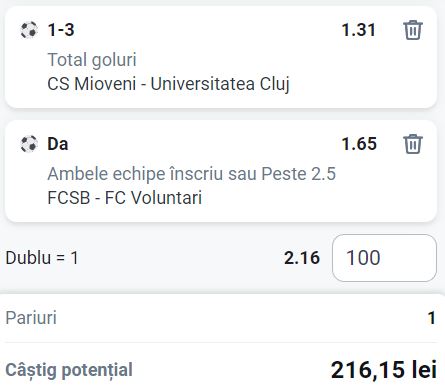
Task: Click the 1.31 odds value
Action: [359, 30]
